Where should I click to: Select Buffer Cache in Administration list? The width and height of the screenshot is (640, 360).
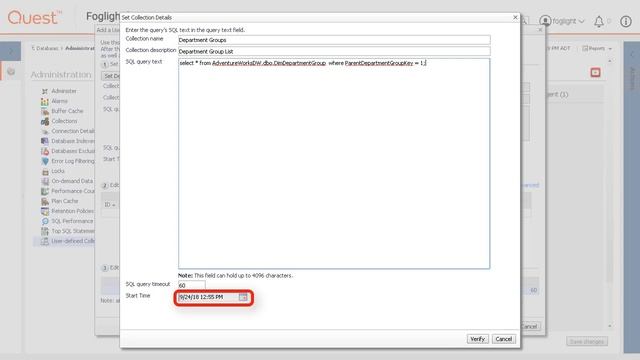click(x=67, y=111)
